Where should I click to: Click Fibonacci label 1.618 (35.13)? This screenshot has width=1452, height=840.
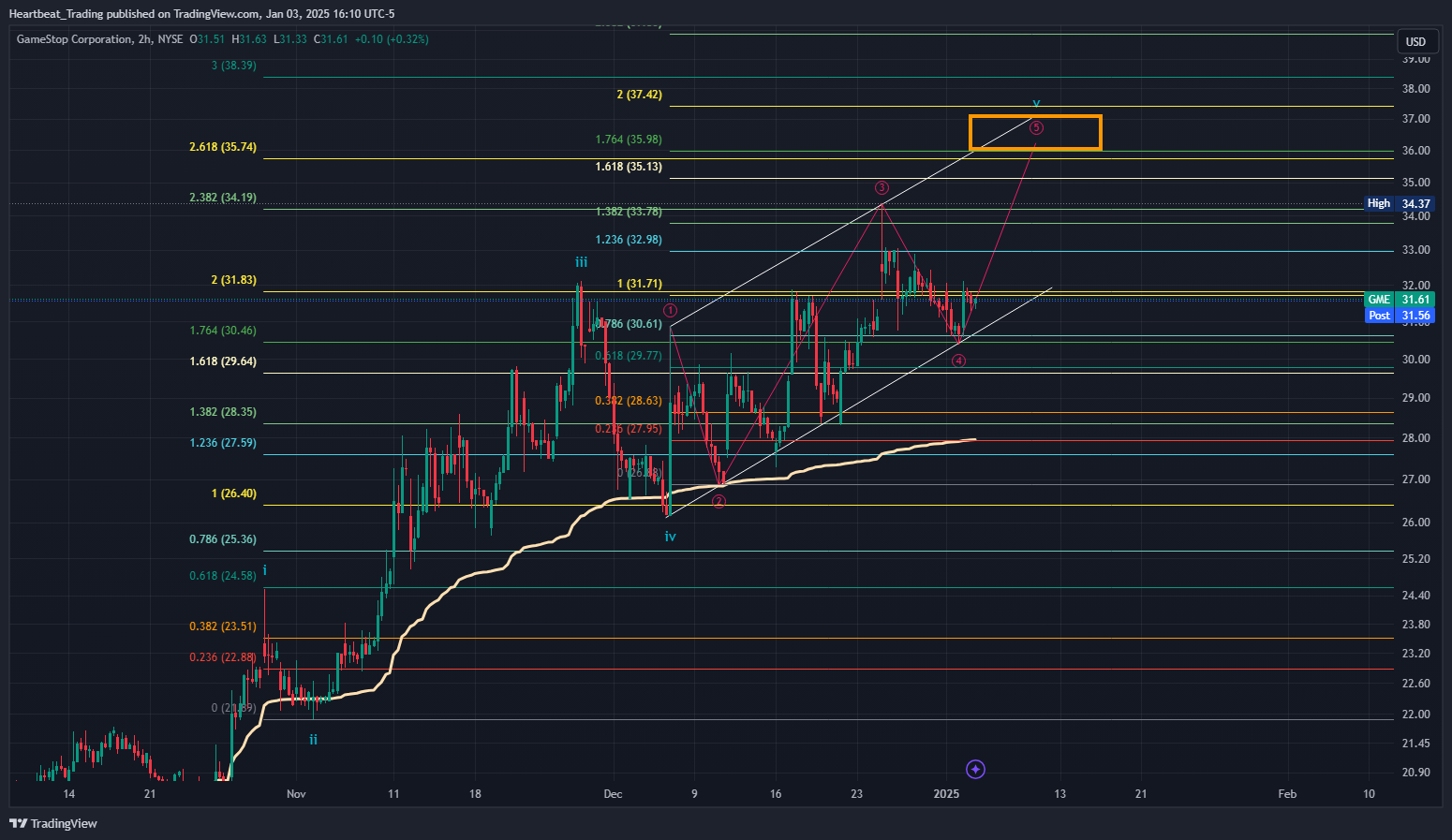click(629, 167)
